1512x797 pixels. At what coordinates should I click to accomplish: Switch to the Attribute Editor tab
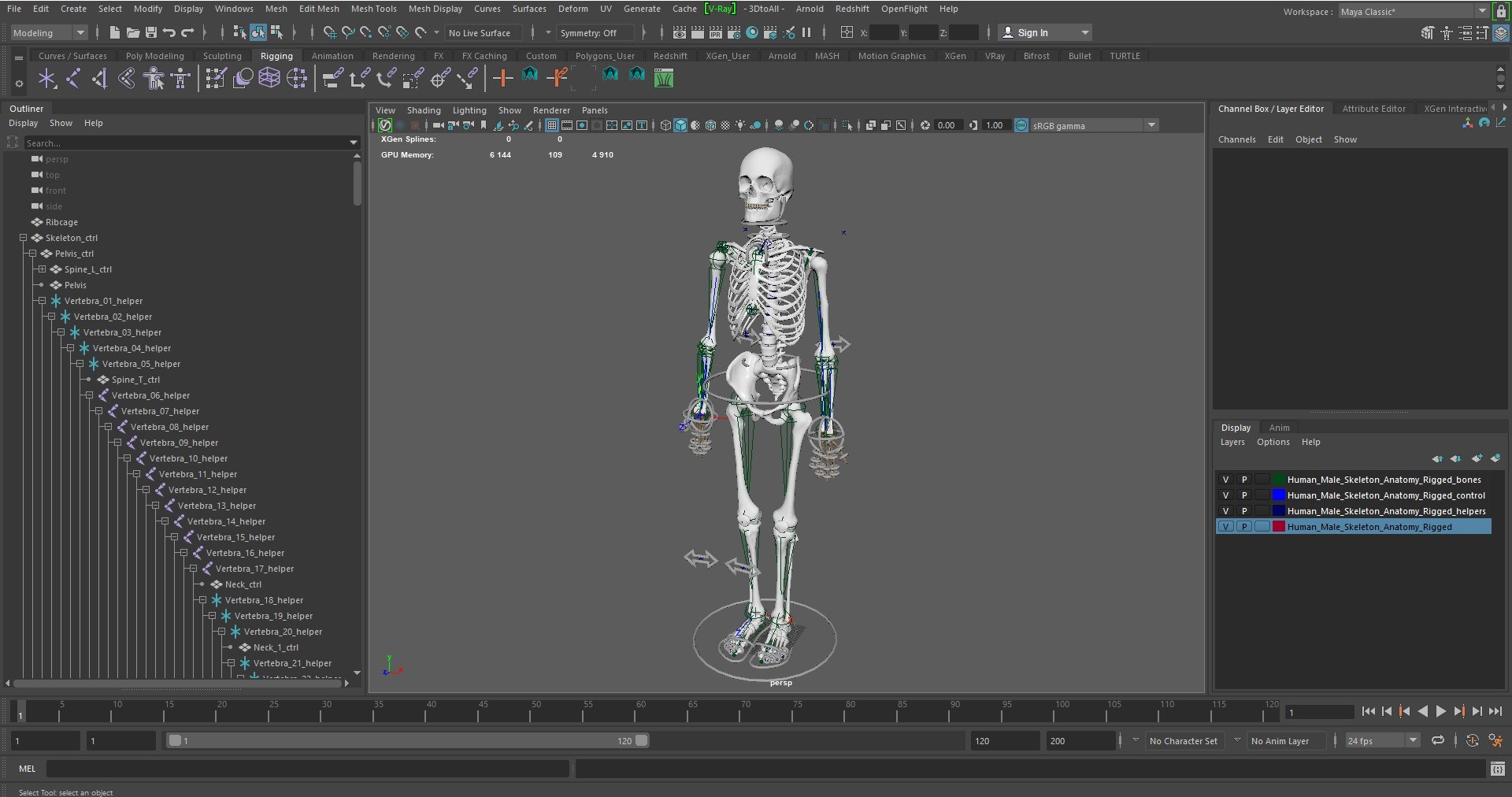coord(1373,109)
